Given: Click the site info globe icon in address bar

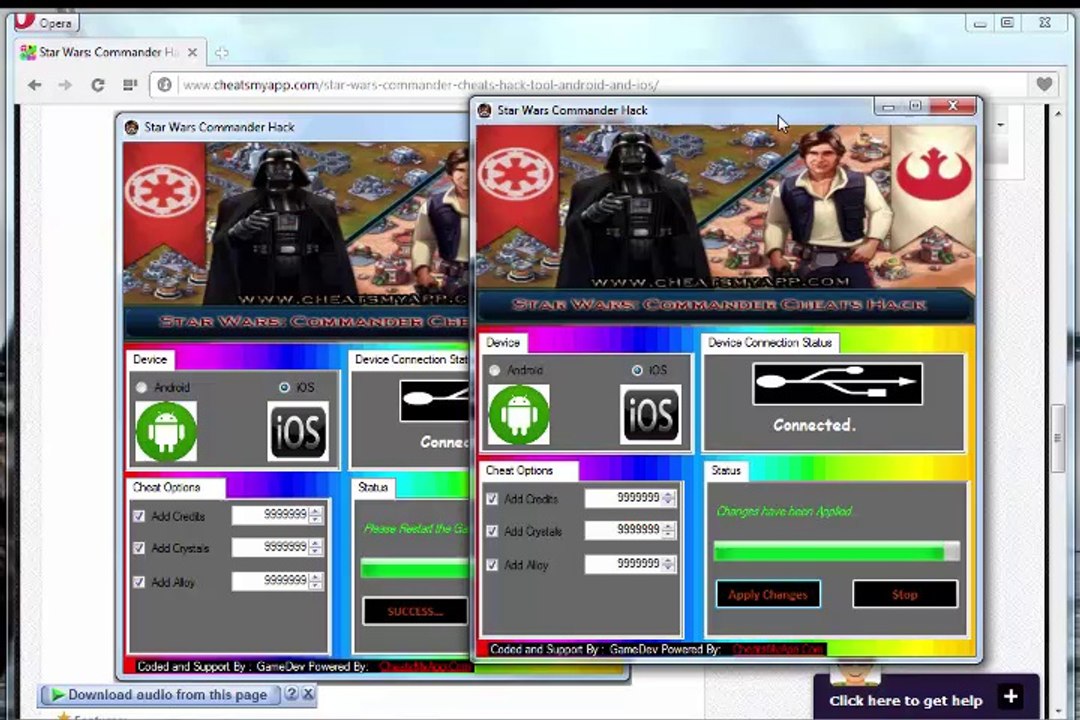Looking at the screenshot, I should click(164, 85).
